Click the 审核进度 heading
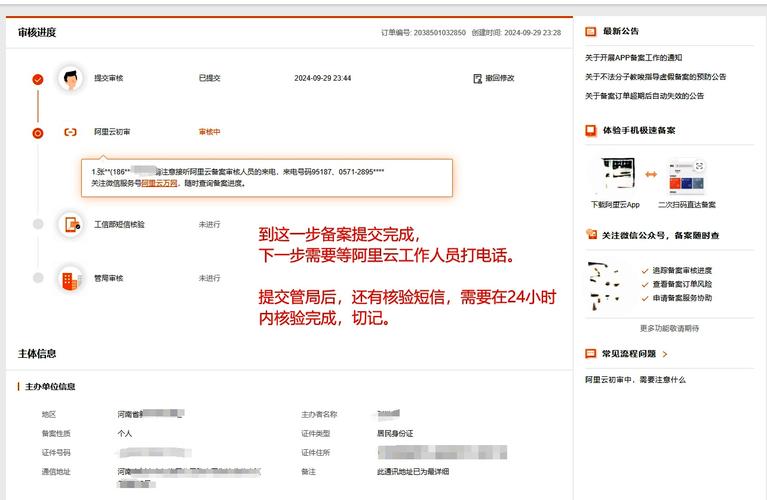The image size is (767, 500). tap(37, 33)
